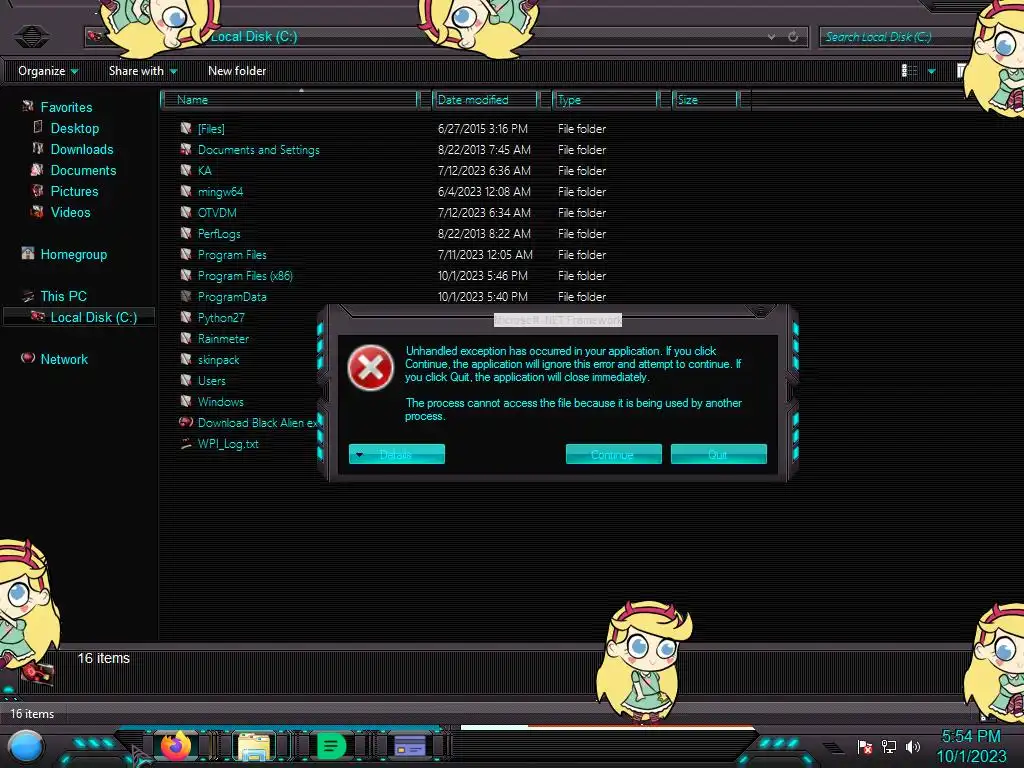Screen dimensions: 1024x768
Task: Select the PerfLogs folder name
Action: pyautogui.click(x=219, y=234)
